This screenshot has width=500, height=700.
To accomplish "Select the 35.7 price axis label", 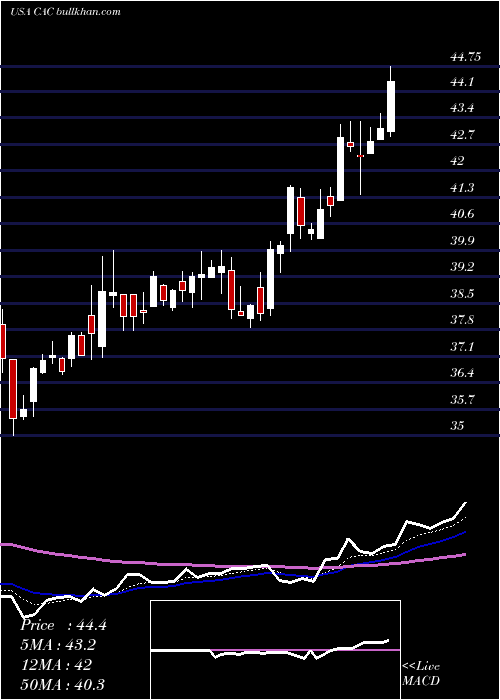I will [462, 400].
